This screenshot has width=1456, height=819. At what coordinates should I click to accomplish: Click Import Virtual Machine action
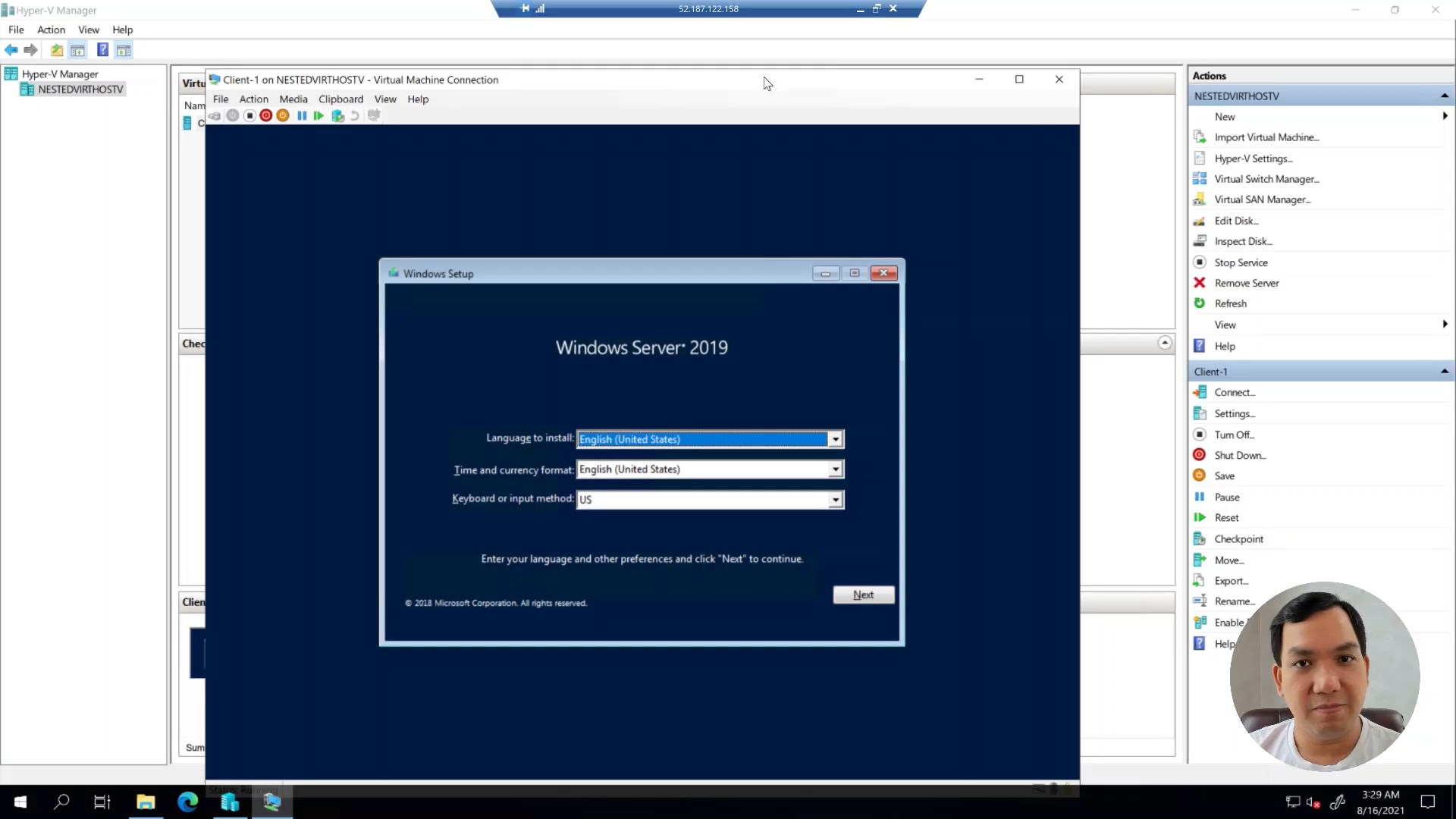click(1266, 137)
